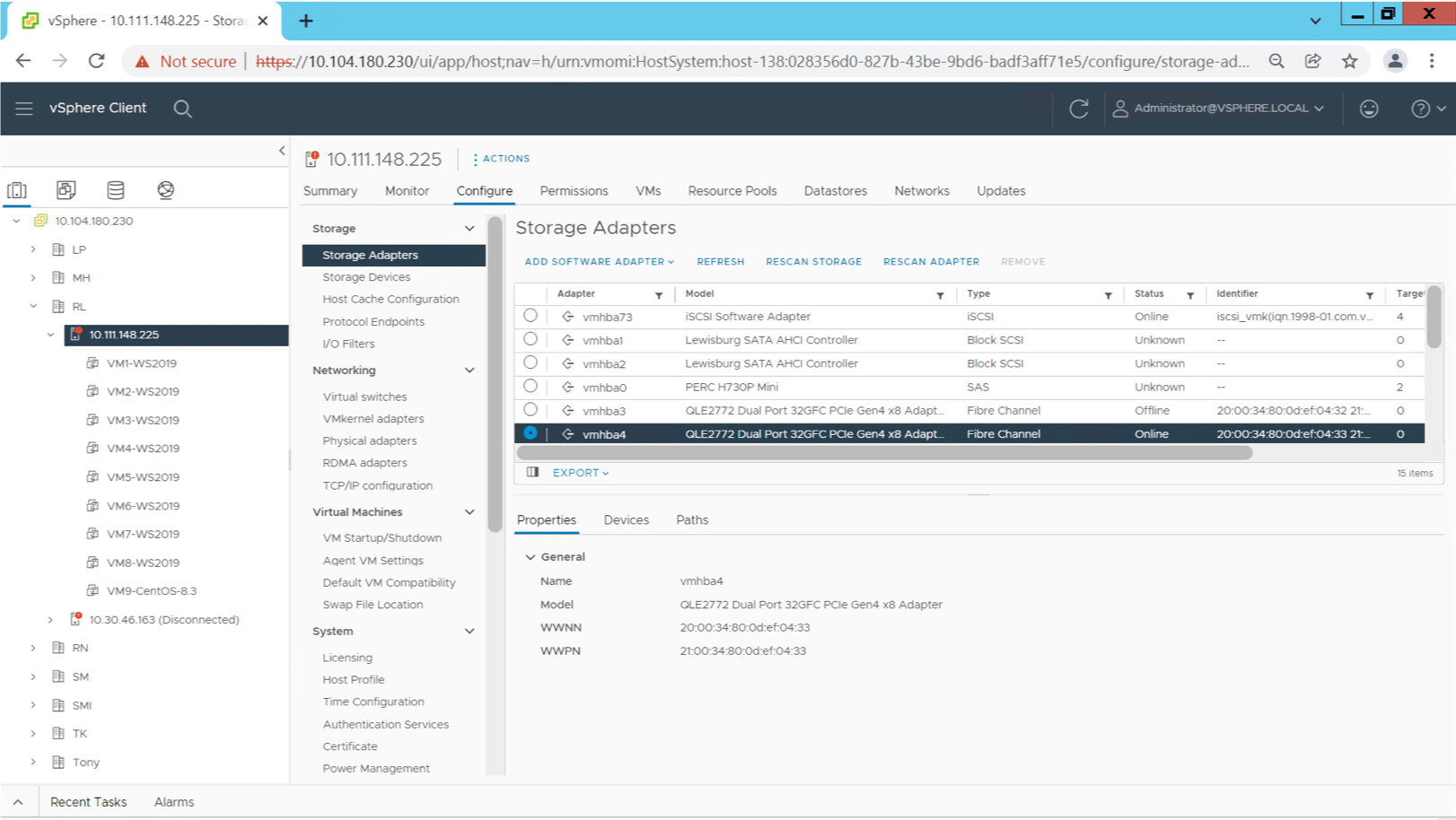Refresh vSphere Client with the circular arrow
The image size is (1456, 820).
point(1079,109)
